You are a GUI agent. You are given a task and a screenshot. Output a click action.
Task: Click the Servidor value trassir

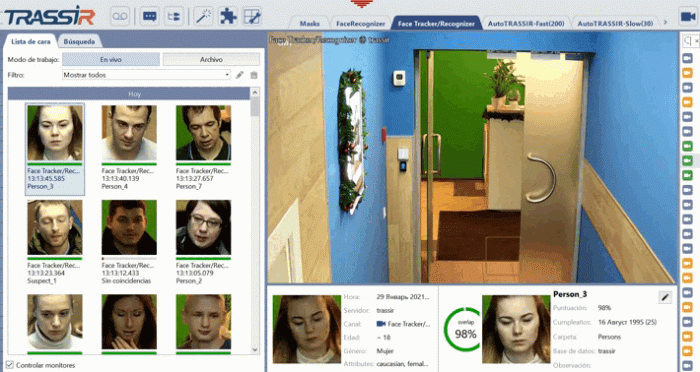[385, 310]
